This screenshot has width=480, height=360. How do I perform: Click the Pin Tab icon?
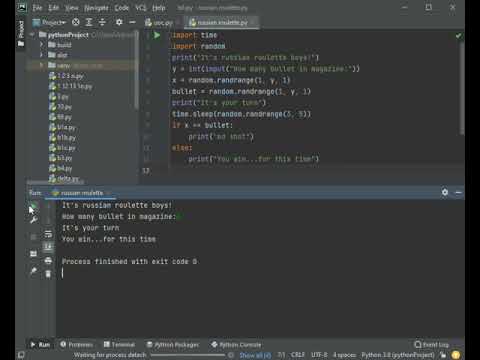point(33,271)
